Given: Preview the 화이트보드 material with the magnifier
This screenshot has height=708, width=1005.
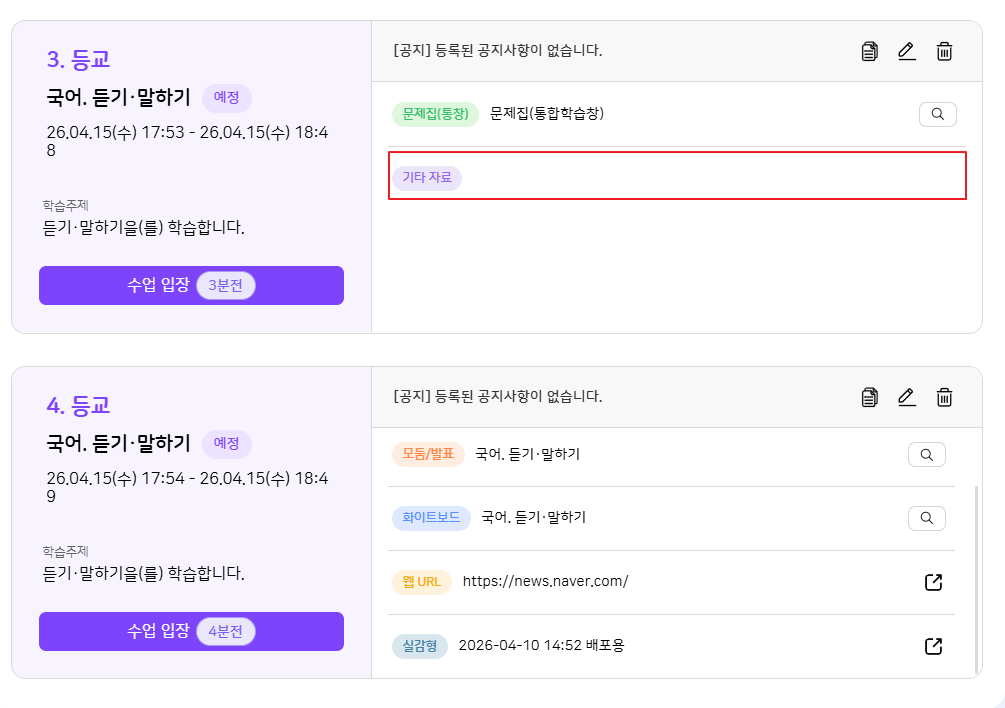Looking at the screenshot, I should click(x=926, y=518).
